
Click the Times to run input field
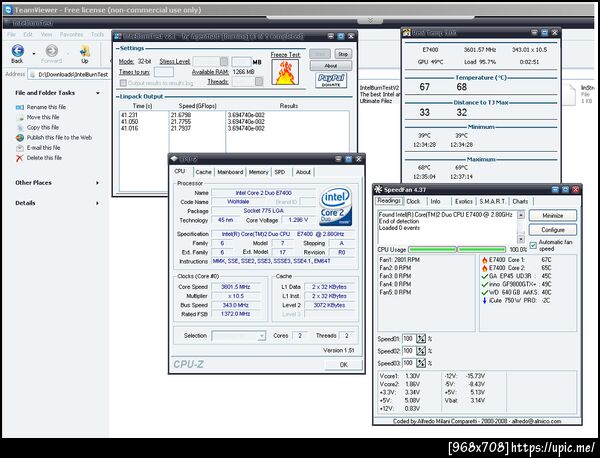point(163,72)
